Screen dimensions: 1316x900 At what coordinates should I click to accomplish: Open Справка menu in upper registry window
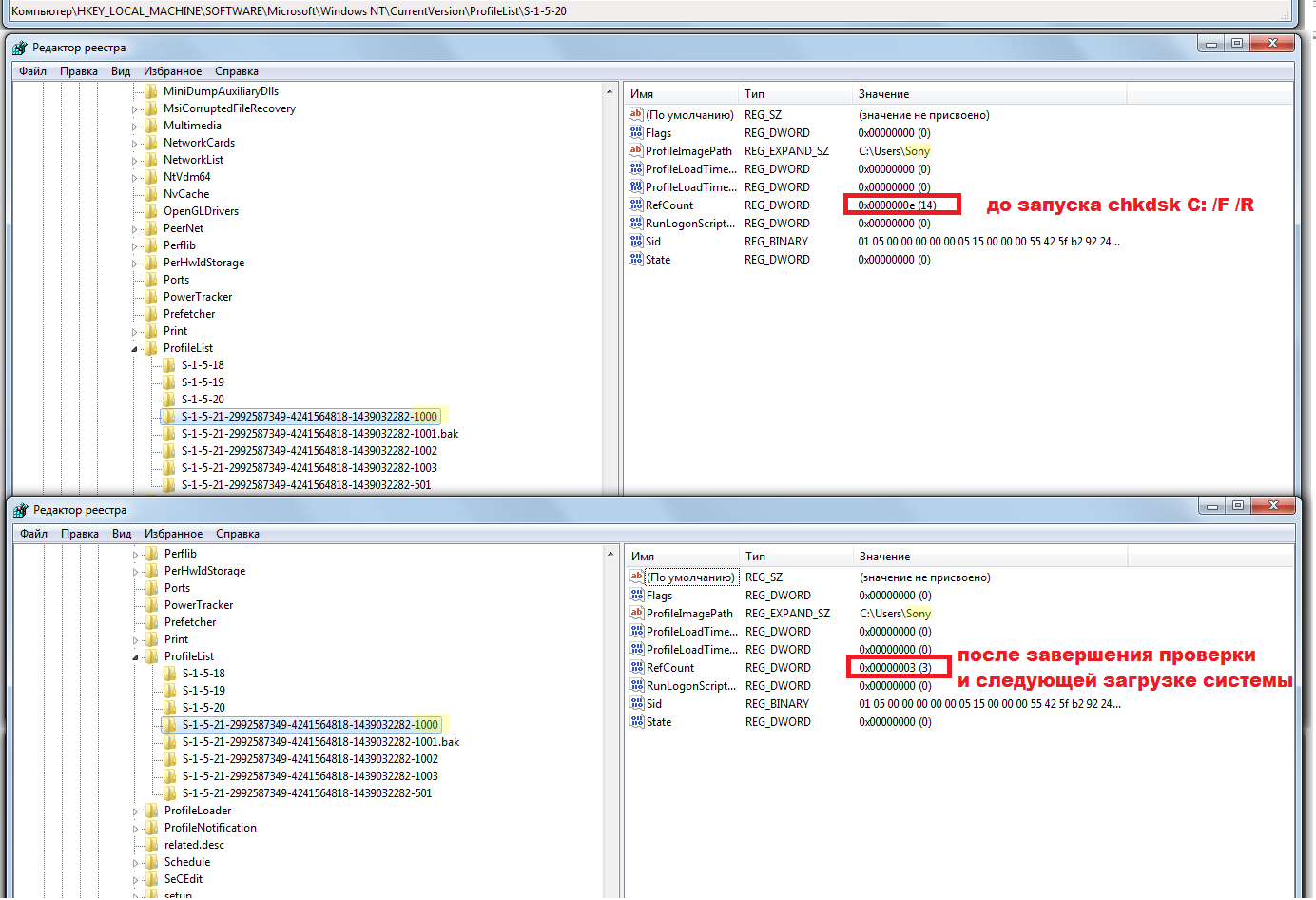(237, 71)
